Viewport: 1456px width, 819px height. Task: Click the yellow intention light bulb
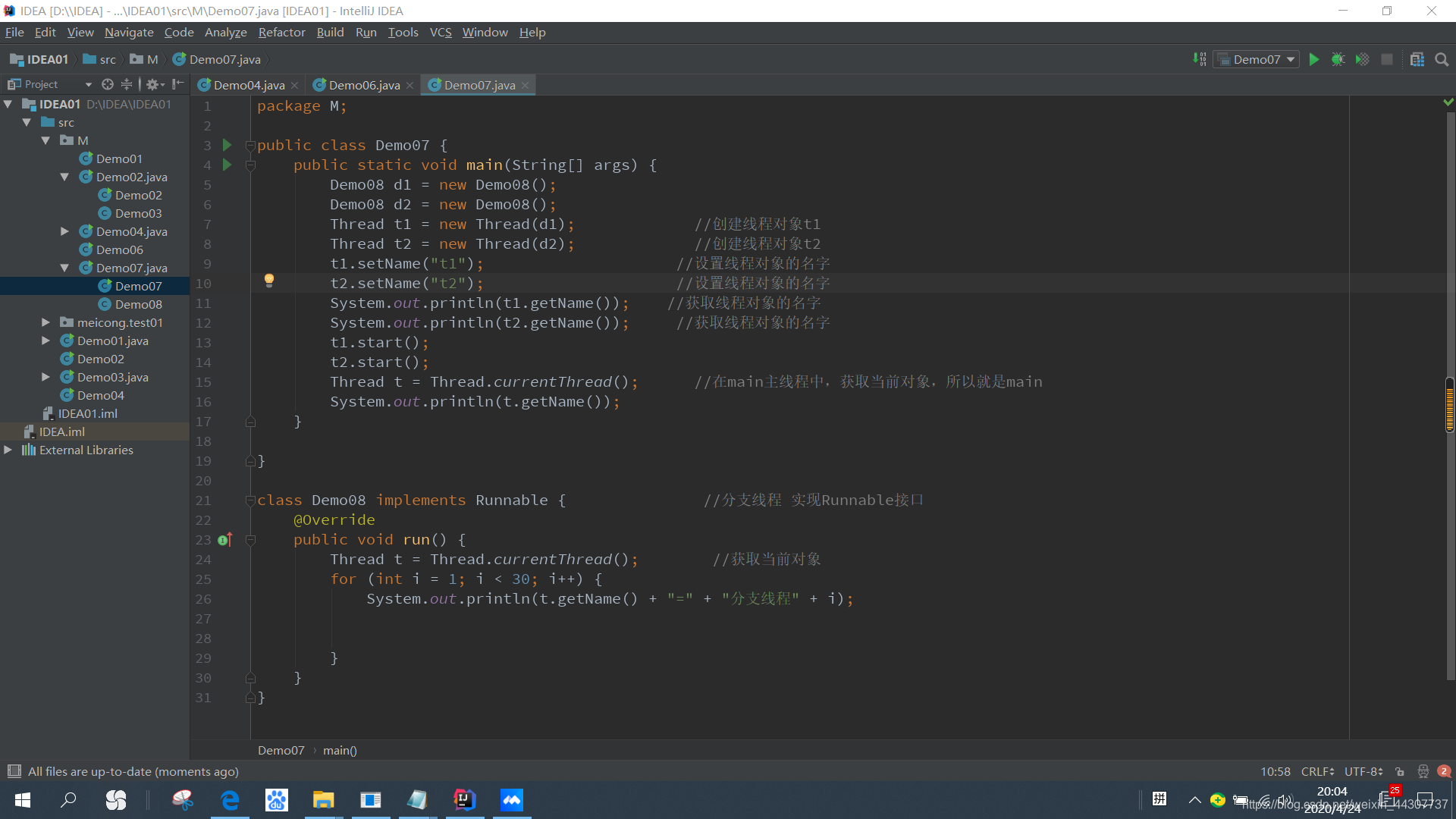(x=268, y=281)
